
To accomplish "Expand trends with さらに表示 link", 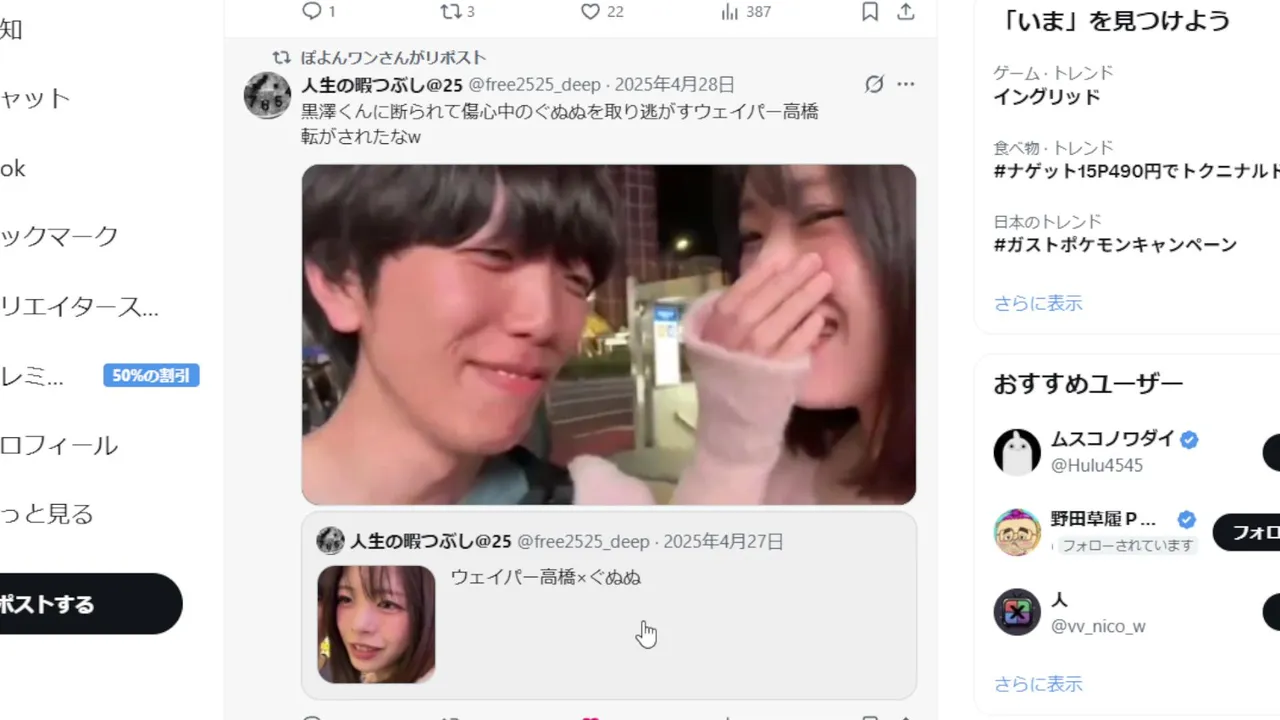I will click(x=1038, y=303).
